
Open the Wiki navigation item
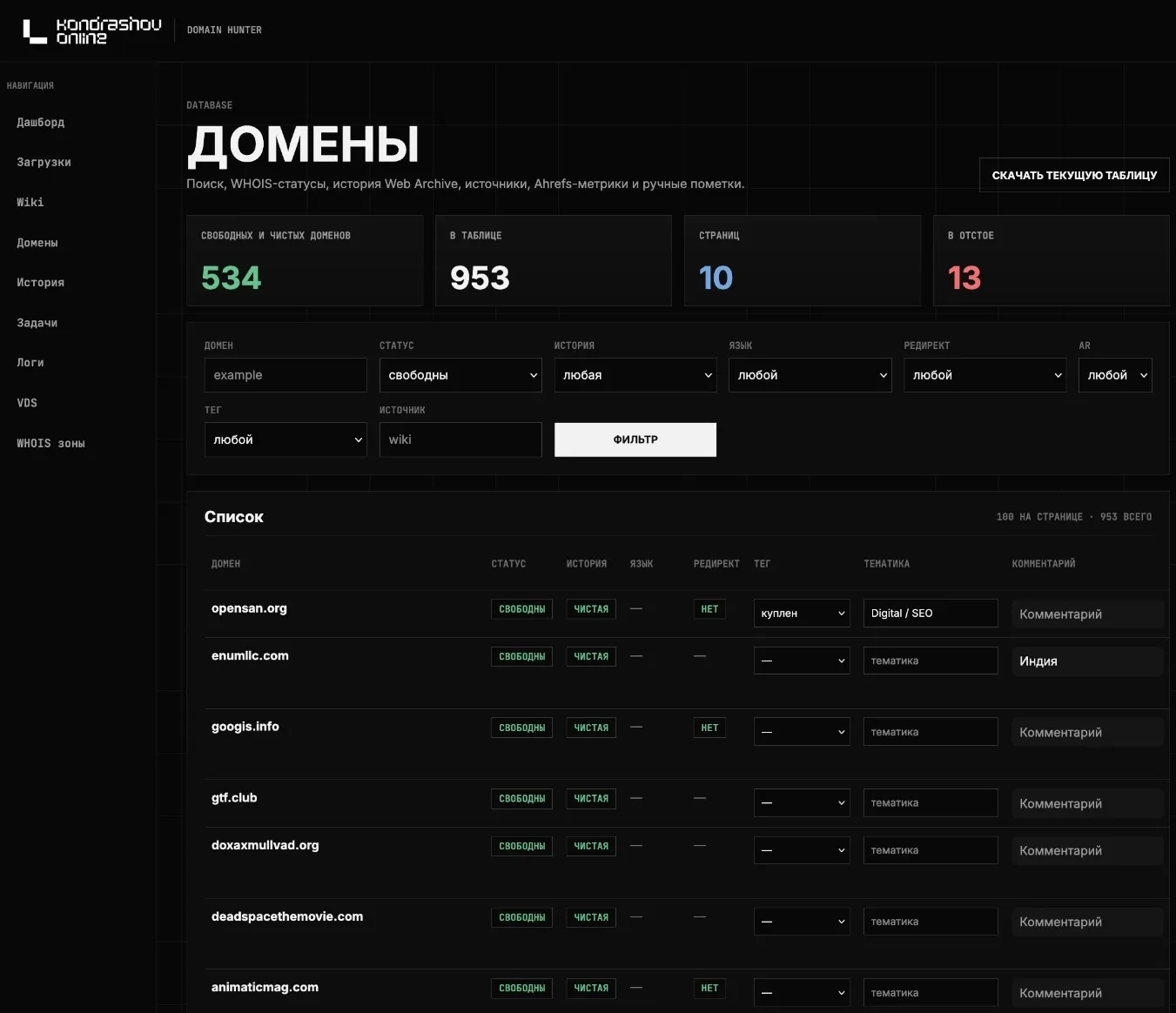click(x=30, y=203)
